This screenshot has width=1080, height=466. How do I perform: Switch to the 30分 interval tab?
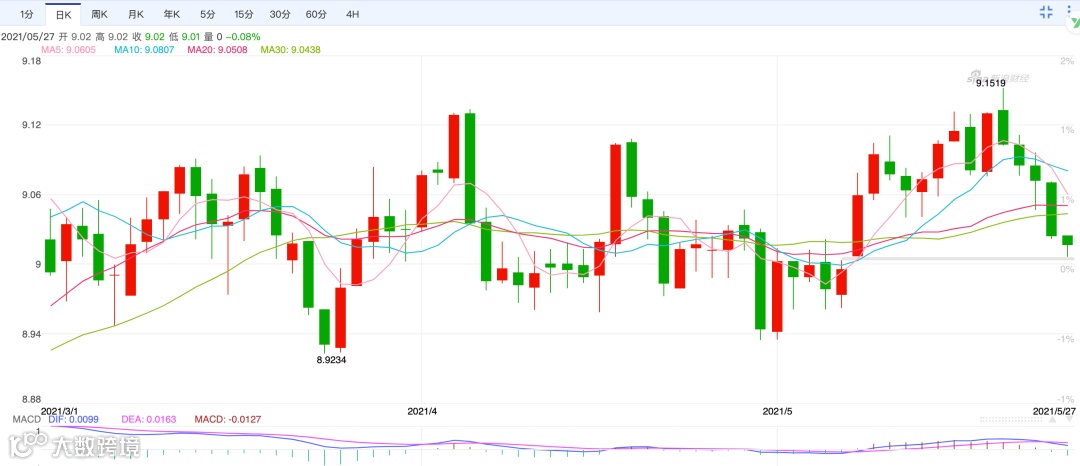pos(280,14)
